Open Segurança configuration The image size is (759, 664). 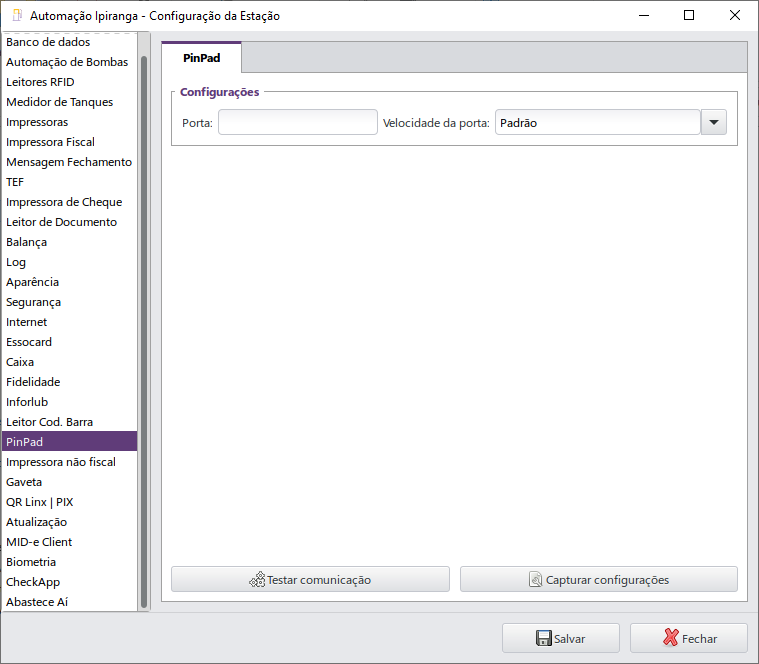coord(70,302)
